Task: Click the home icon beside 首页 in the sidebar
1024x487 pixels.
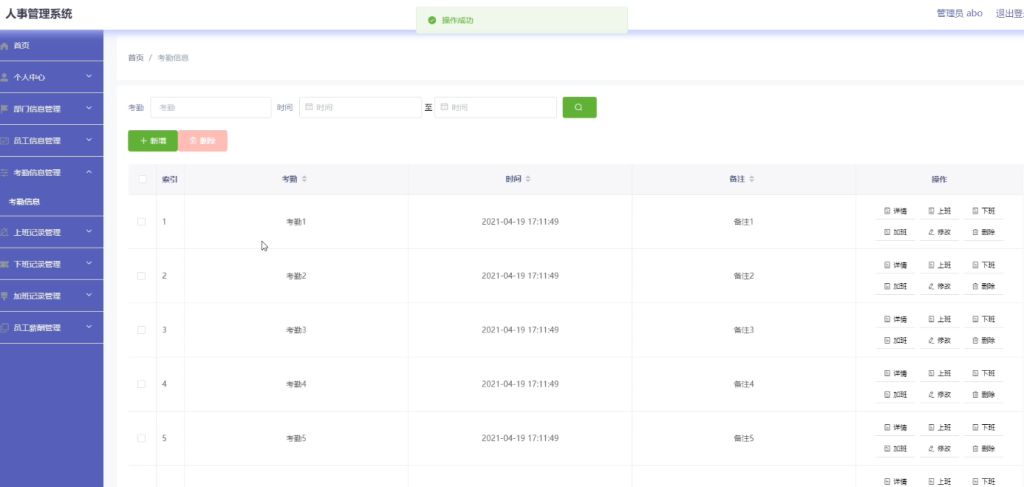Action: click(x=5, y=46)
